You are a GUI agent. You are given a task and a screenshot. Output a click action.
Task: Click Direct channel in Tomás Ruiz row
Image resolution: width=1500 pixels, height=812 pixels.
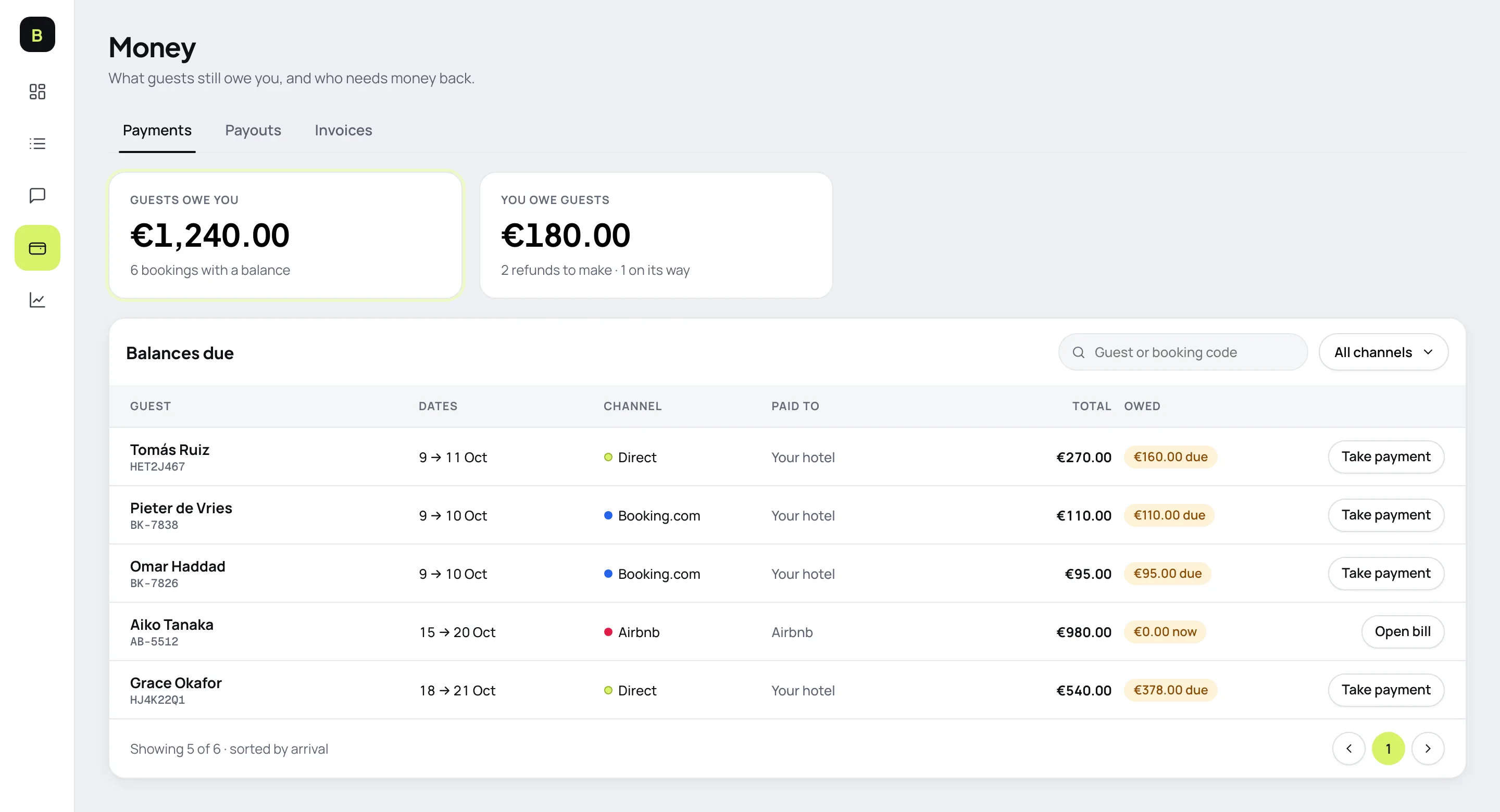630,458
